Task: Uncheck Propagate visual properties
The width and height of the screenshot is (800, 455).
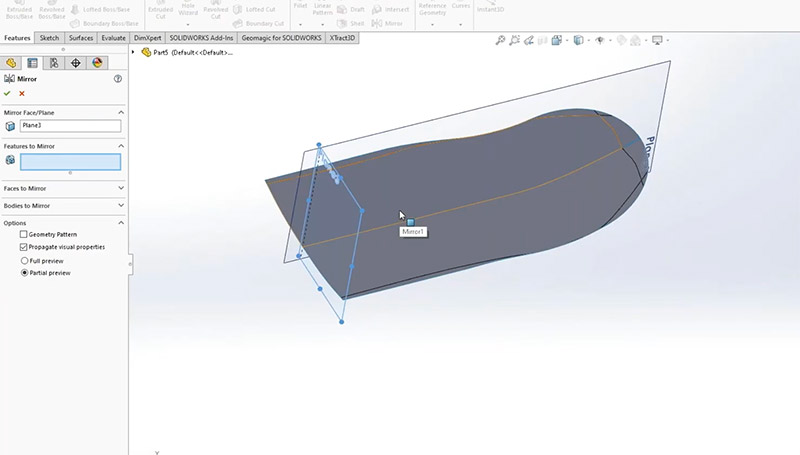Action: [24, 246]
